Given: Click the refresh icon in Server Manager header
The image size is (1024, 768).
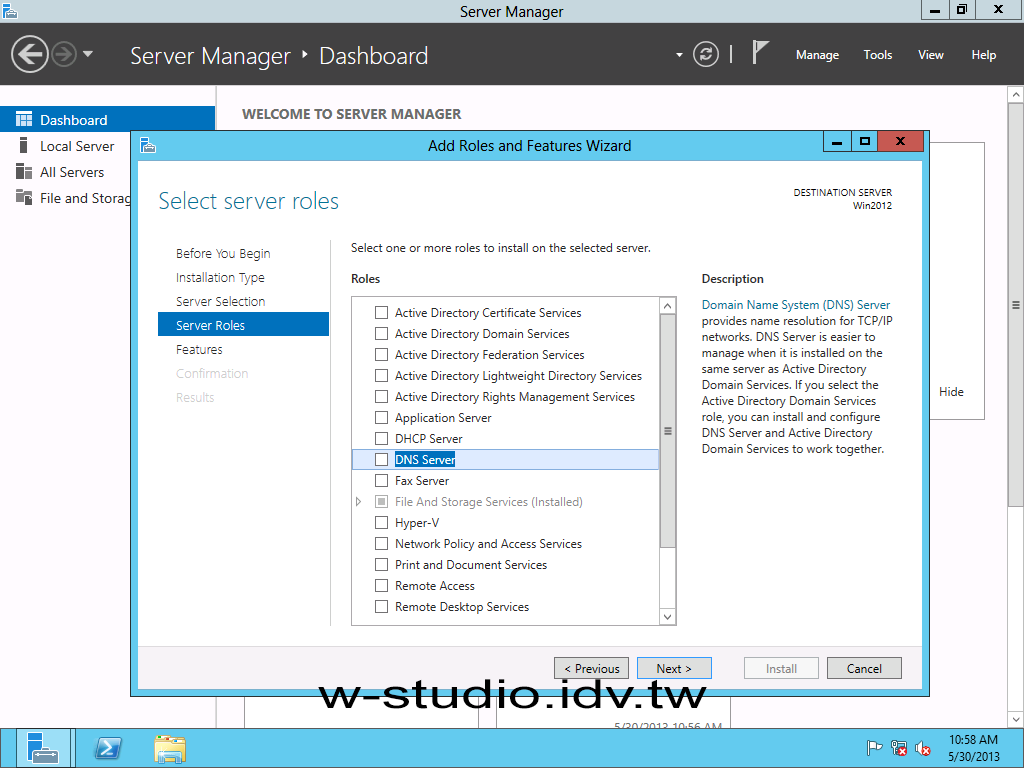Looking at the screenshot, I should [x=705, y=54].
